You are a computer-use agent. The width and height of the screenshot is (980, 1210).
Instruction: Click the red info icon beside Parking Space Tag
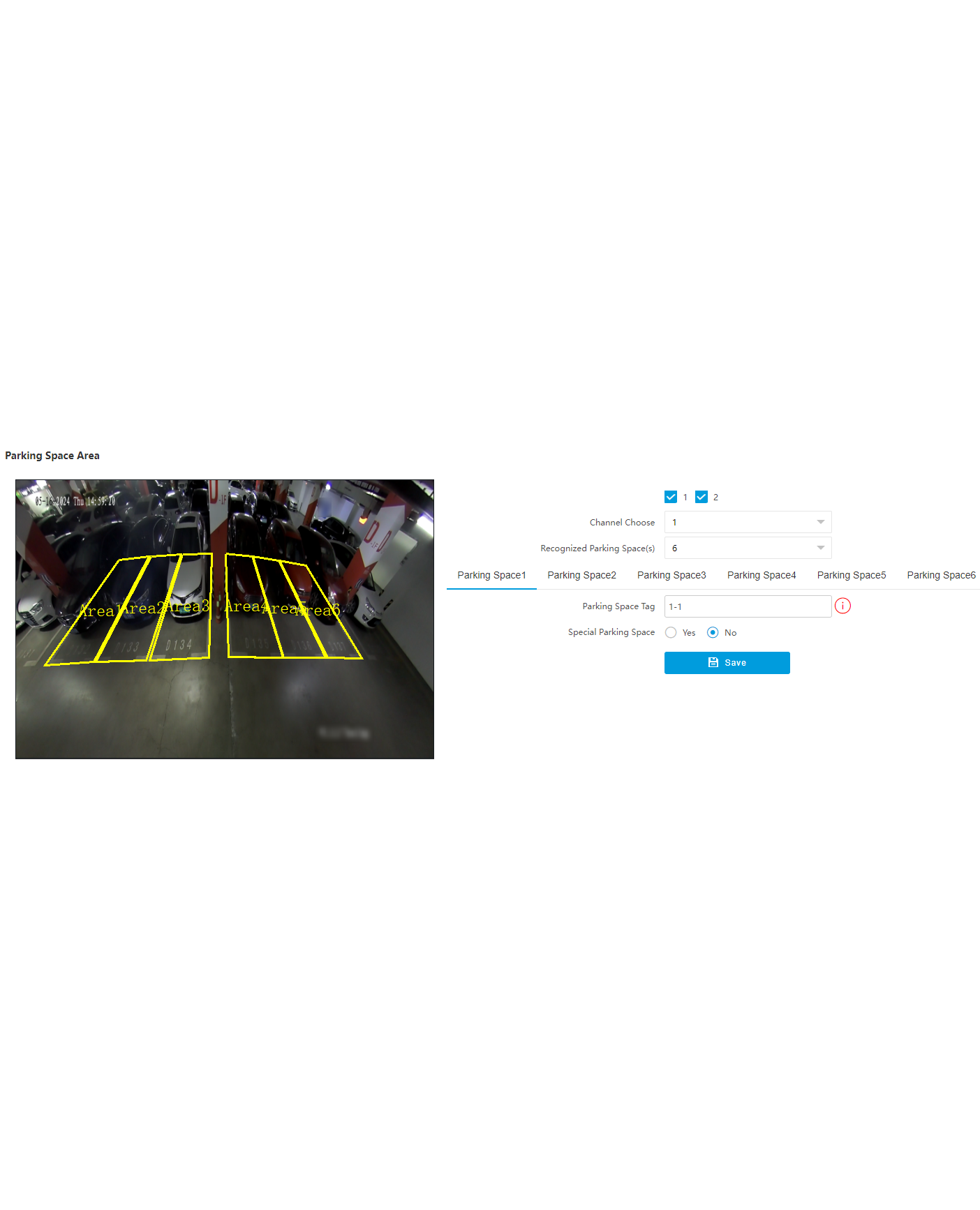pos(842,606)
